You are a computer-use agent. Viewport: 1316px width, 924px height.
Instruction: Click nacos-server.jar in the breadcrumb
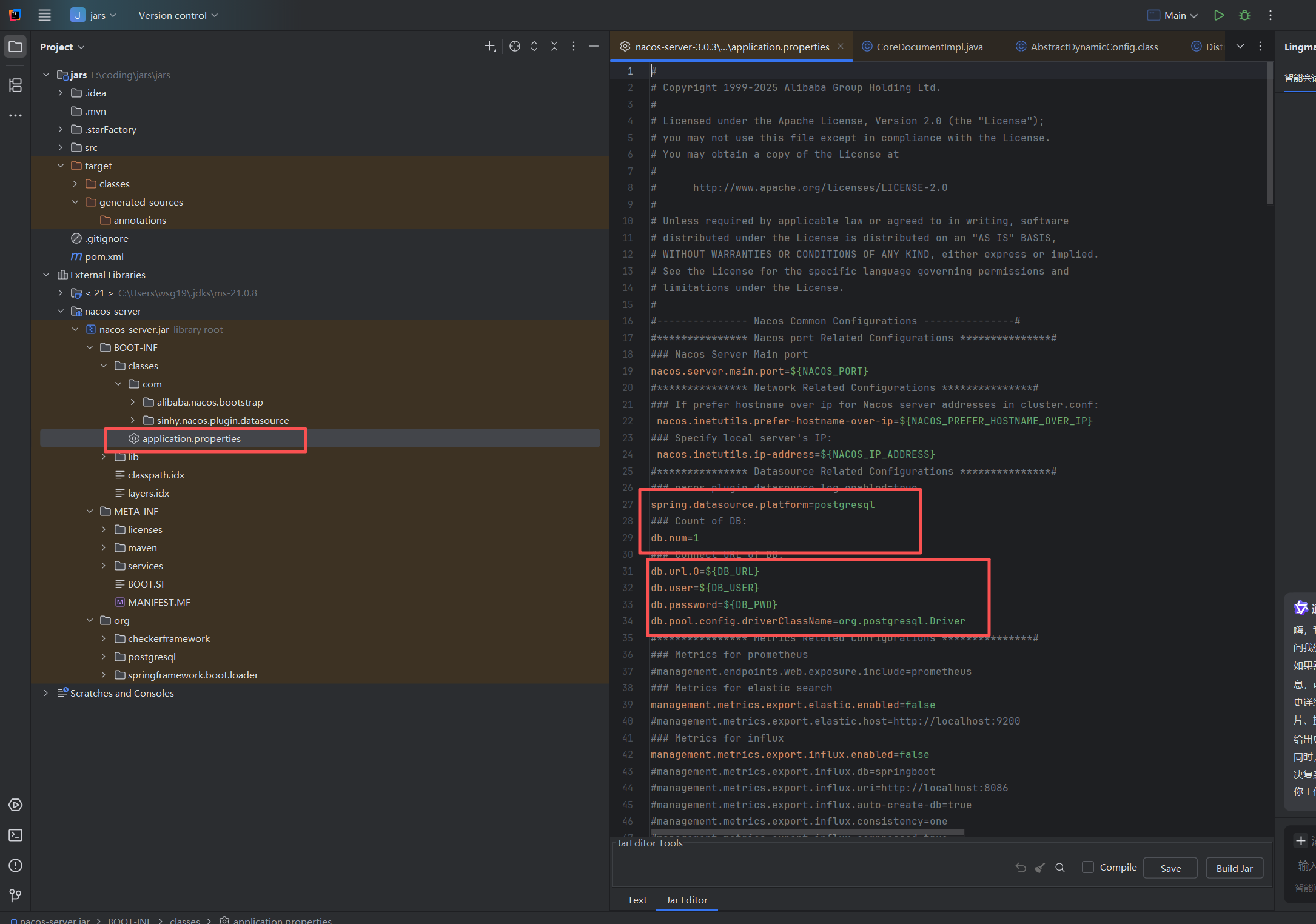(50, 920)
